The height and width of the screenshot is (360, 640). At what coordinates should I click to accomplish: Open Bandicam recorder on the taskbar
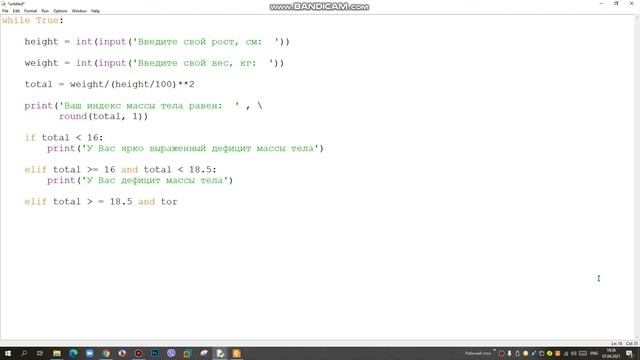138,353
